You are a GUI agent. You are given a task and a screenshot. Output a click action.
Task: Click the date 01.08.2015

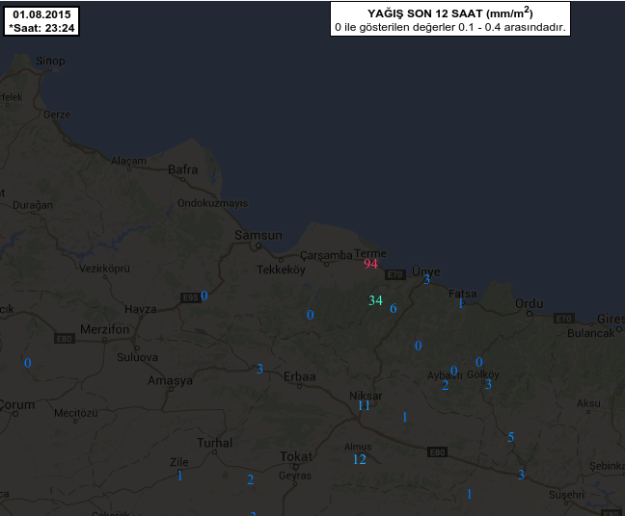pos(42,15)
